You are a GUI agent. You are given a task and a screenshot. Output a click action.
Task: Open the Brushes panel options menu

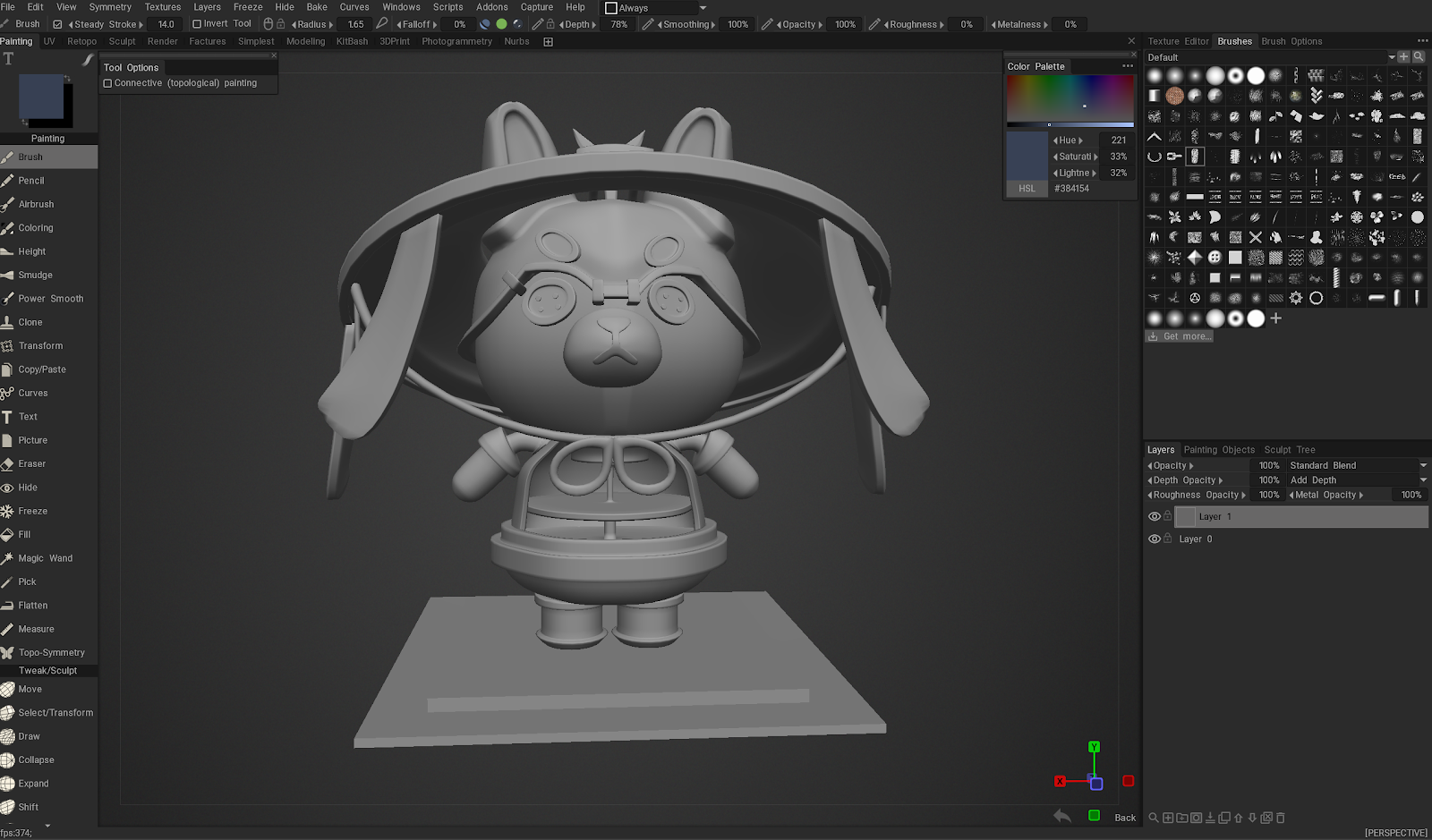point(1423,41)
